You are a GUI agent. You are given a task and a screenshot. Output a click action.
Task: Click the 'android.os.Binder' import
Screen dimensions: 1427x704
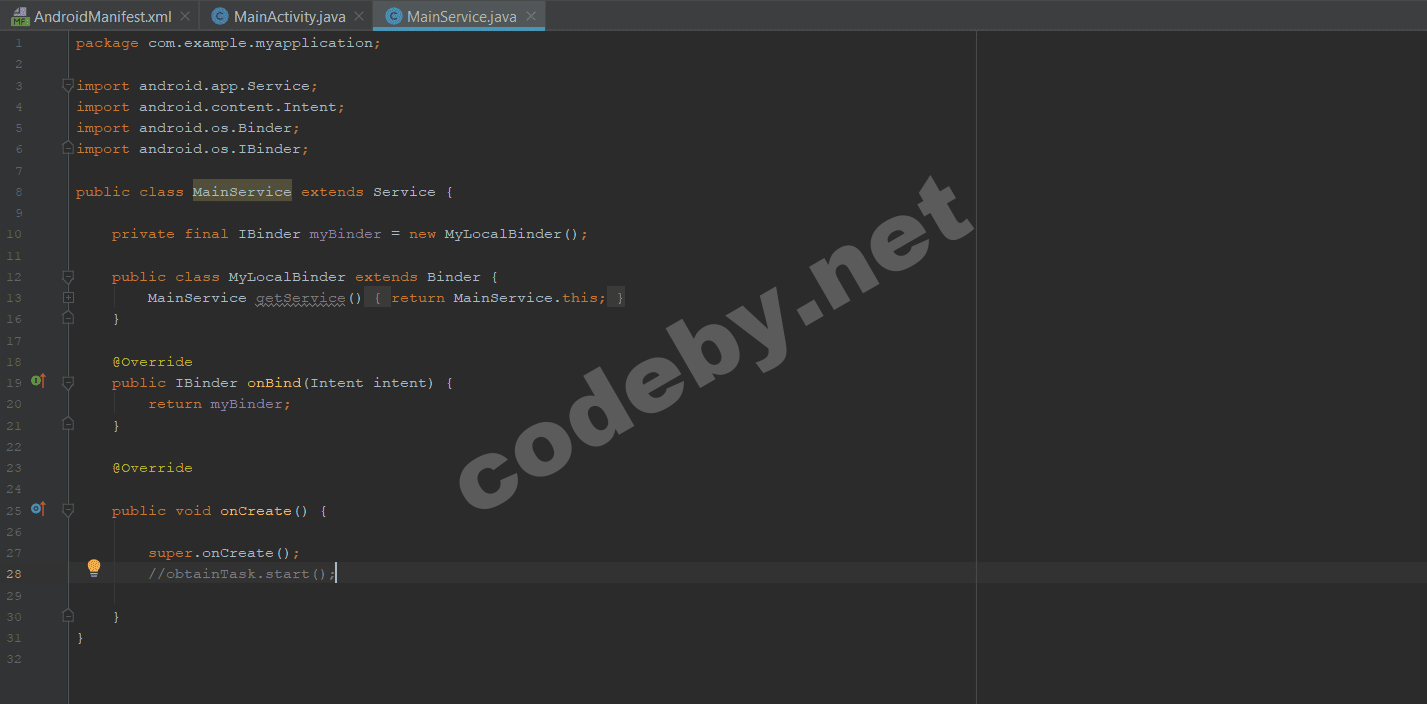[215, 128]
